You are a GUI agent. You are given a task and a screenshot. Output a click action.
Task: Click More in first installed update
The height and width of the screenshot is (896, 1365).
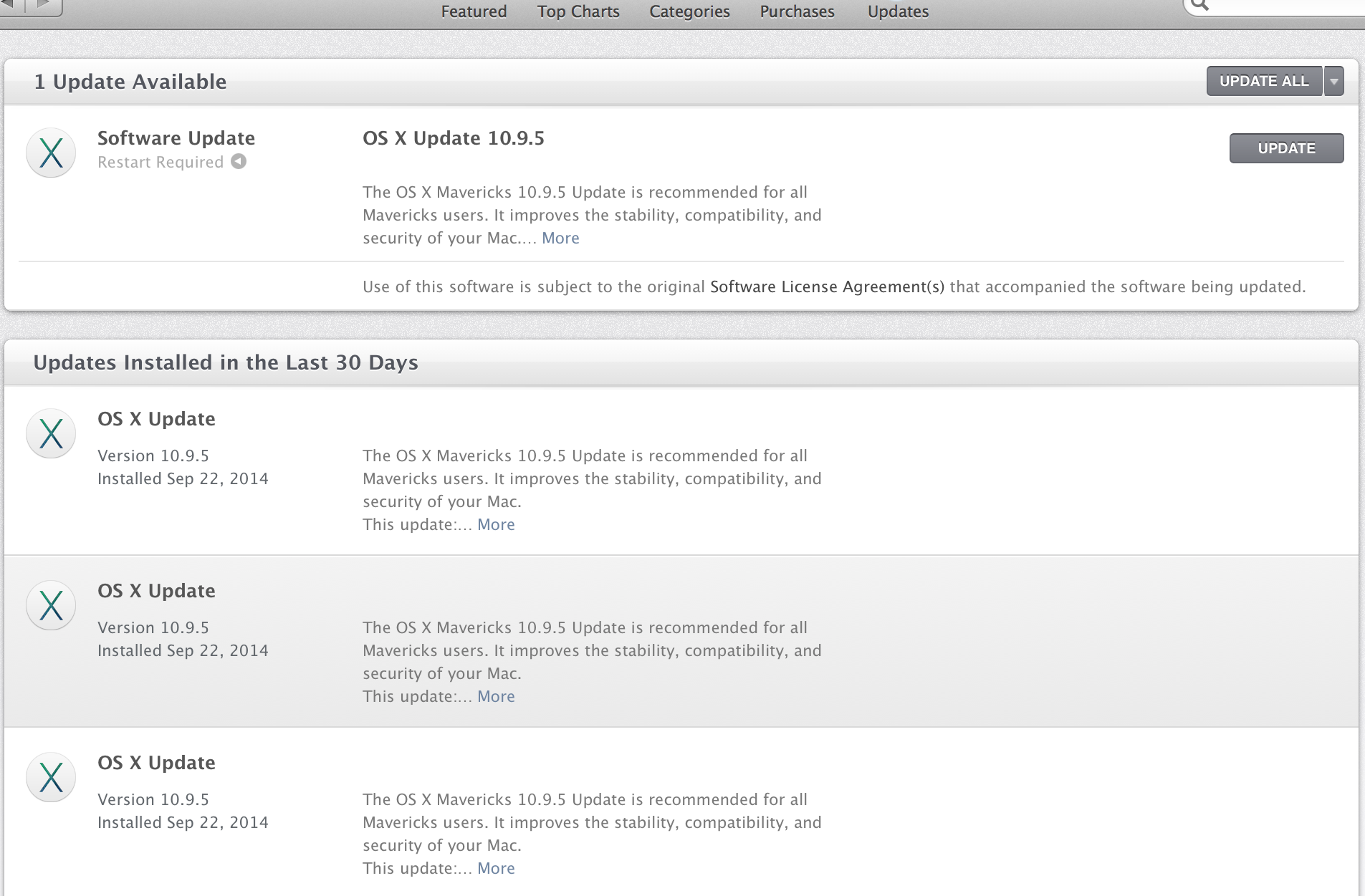coord(496,524)
